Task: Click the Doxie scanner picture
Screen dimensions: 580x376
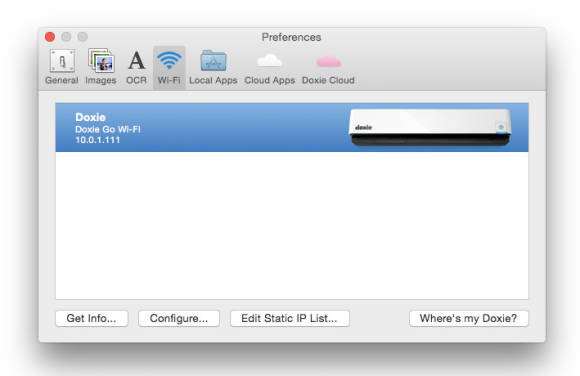Action: [430, 127]
